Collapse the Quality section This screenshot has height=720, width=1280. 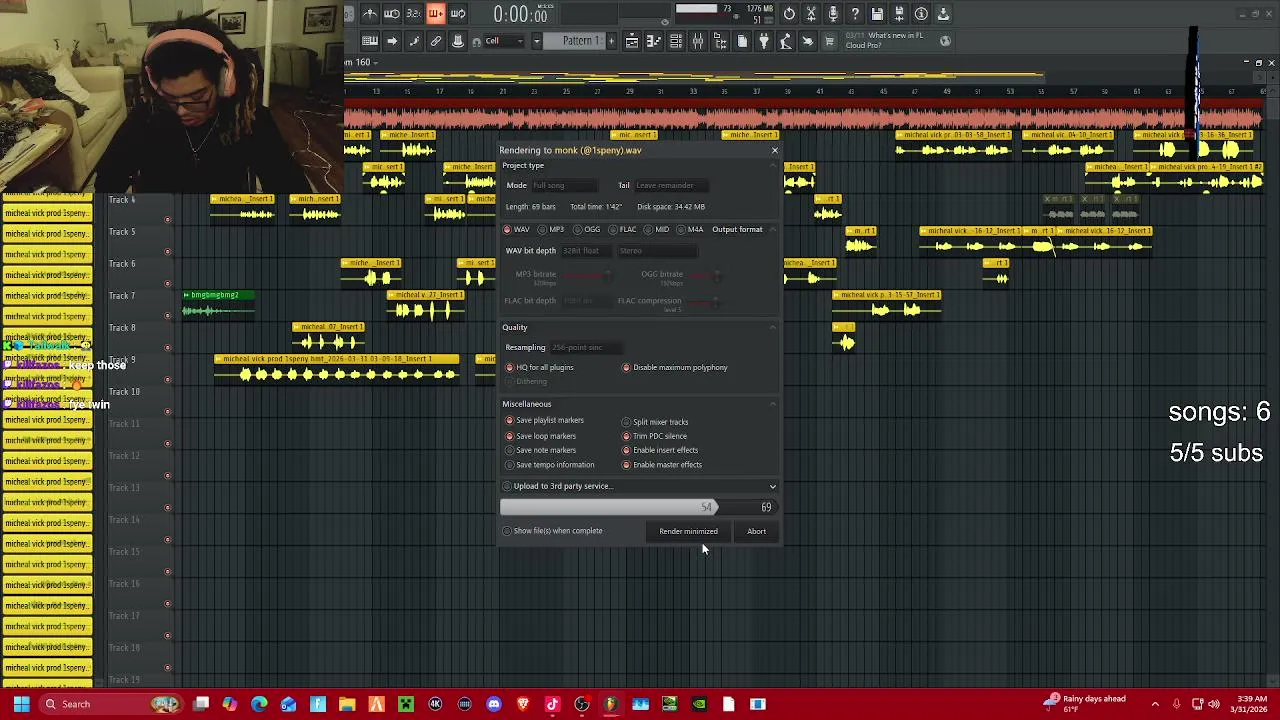pyautogui.click(x=773, y=328)
